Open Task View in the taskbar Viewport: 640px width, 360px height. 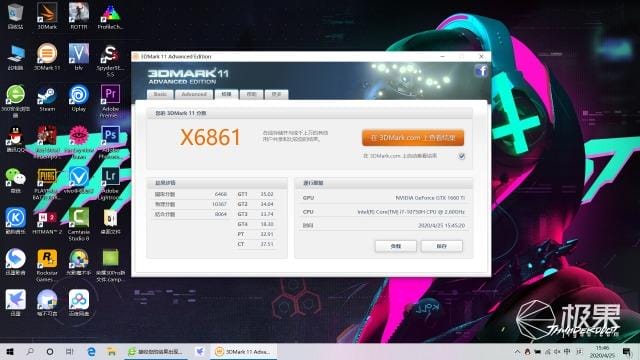point(69,351)
